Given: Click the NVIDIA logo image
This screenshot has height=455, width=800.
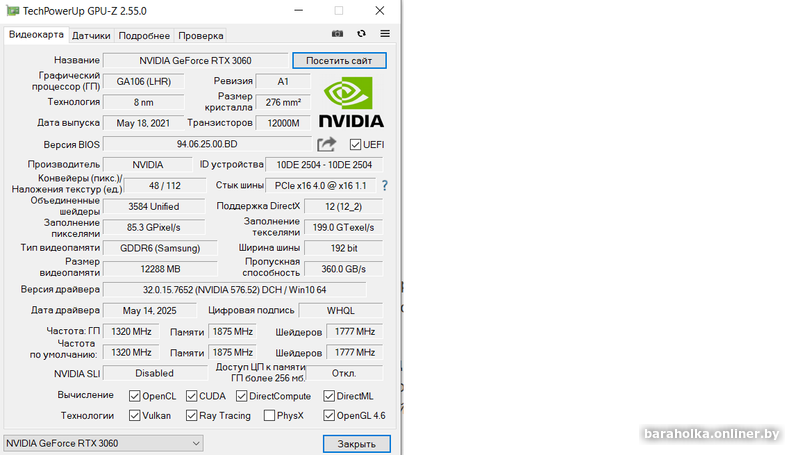Looking at the screenshot, I should [x=351, y=102].
